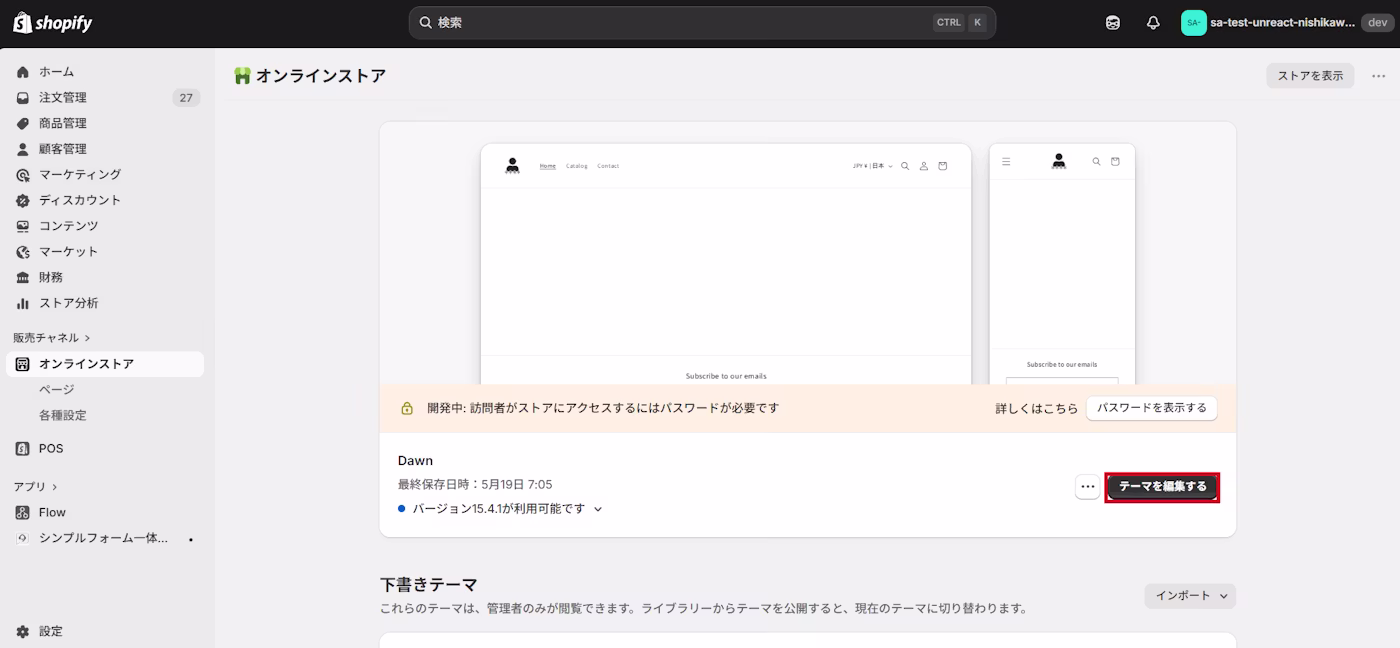Click the マーケット globe icon
Image resolution: width=1400 pixels, height=648 pixels.
pos(23,252)
